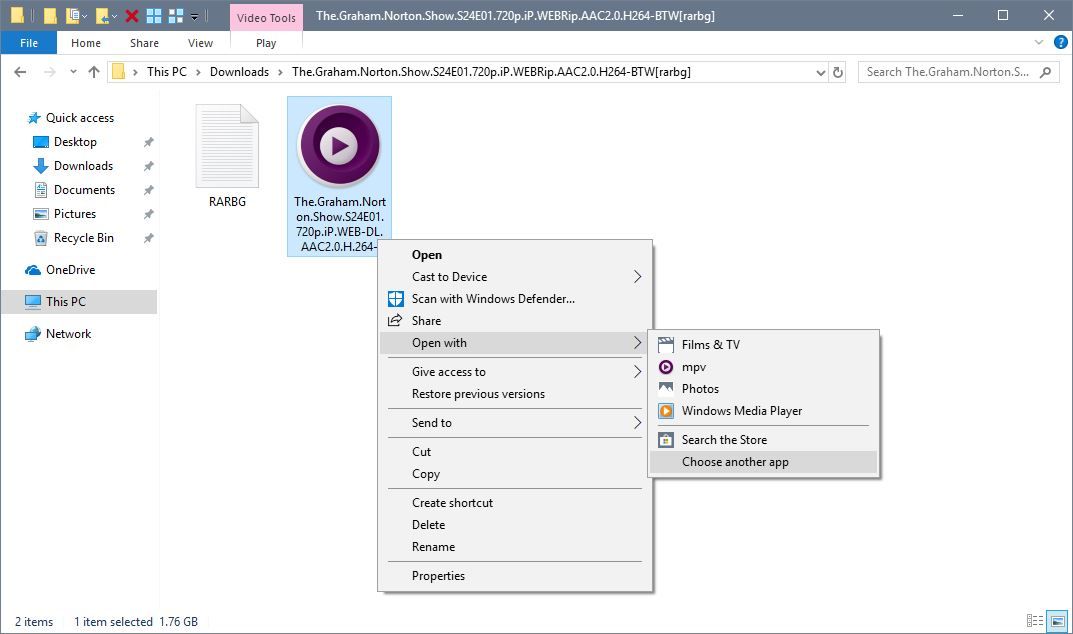Go forward with the forward arrow
This screenshot has width=1073, height=634.
pos(49,72)
